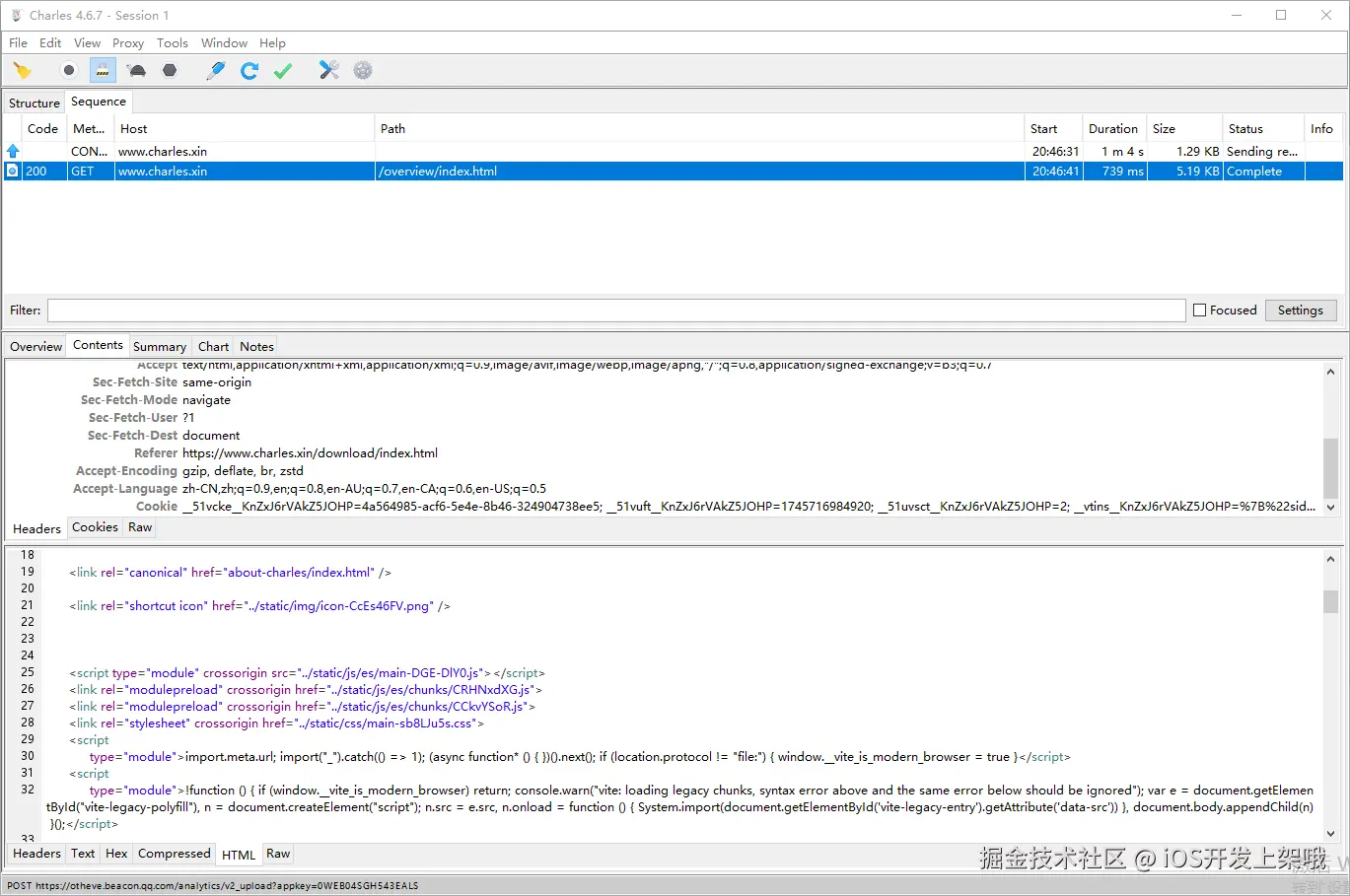Select the CONNECT www.charles.xin row

tap(674, 151)
